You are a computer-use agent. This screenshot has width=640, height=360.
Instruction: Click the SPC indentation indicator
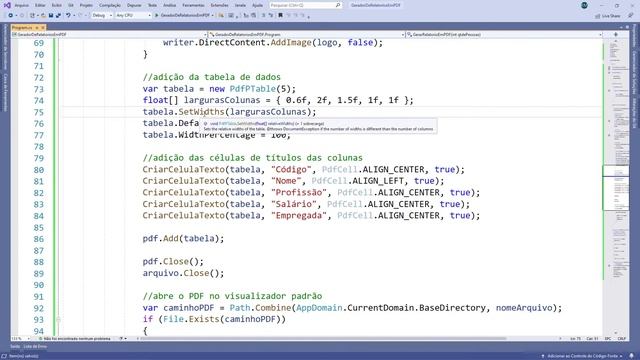click(x=608, y=339)
